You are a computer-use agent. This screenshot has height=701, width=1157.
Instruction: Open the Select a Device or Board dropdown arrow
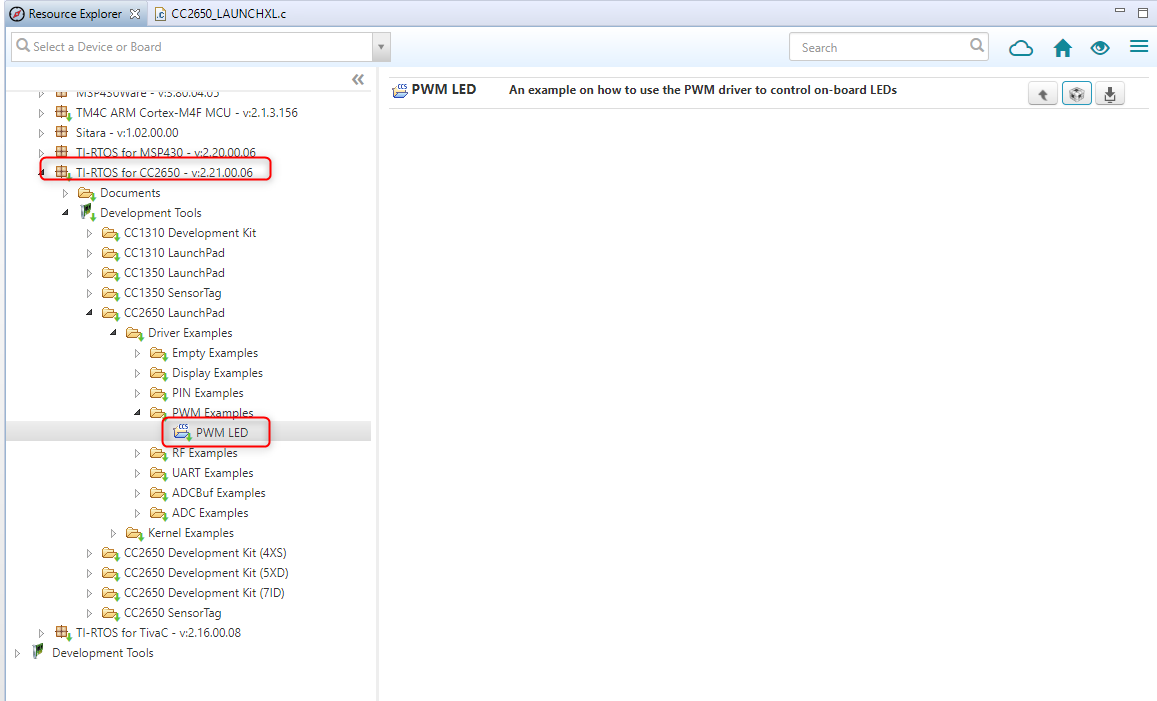coord(381,46)
